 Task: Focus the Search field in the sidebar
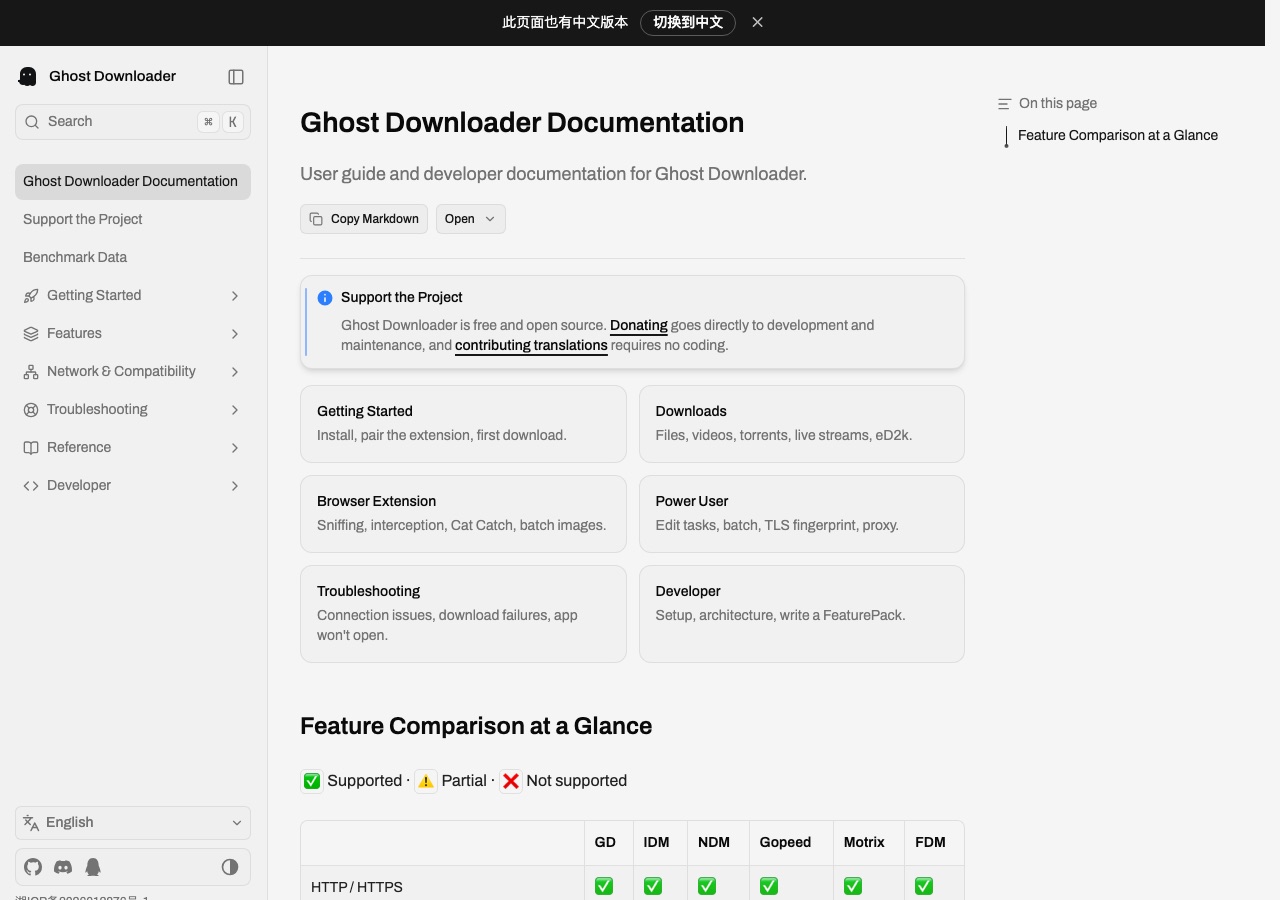click(133, 122)
